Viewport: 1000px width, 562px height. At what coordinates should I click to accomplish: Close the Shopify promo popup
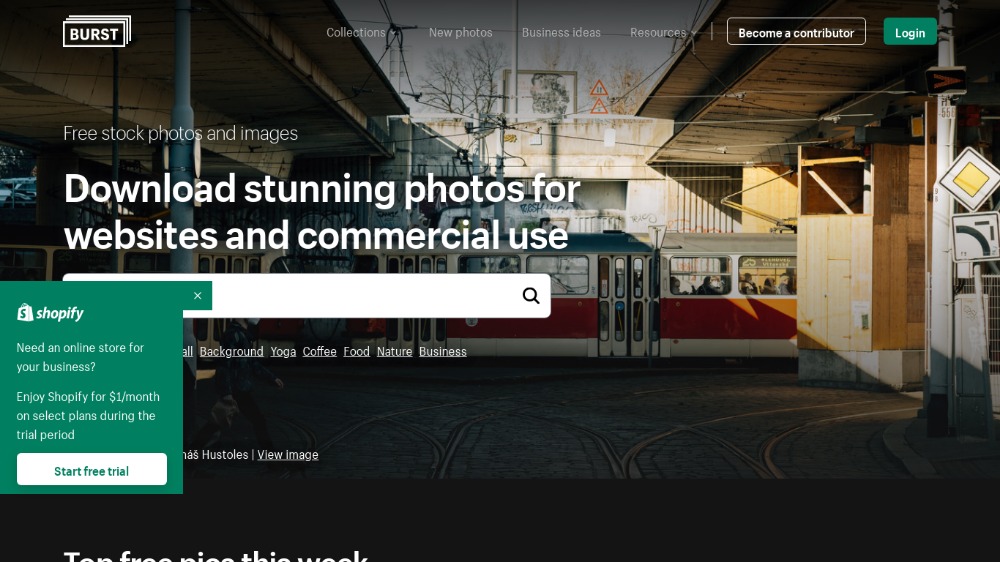(197, 296)
